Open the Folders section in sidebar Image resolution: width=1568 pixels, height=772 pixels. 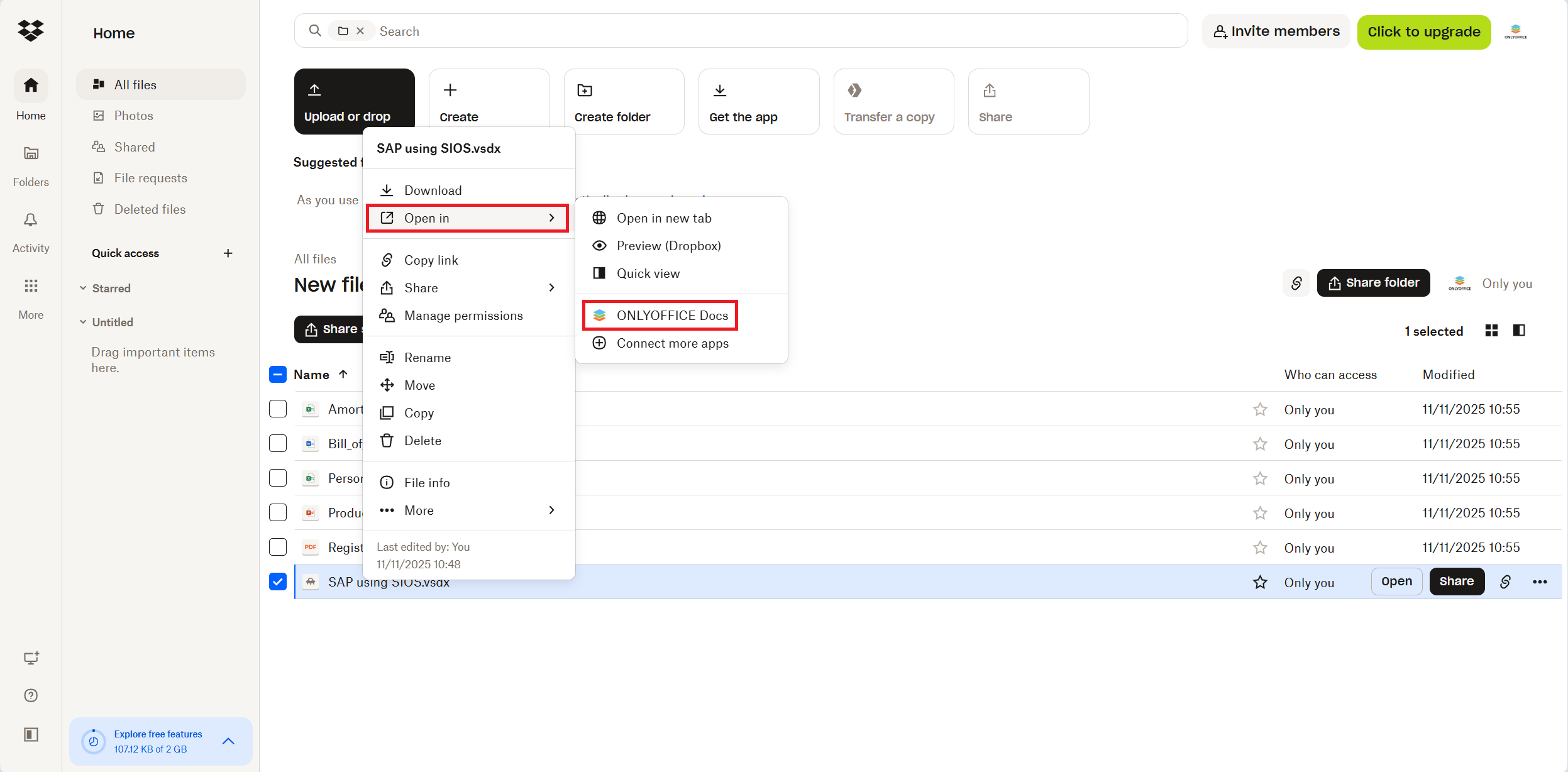(30, 165)
